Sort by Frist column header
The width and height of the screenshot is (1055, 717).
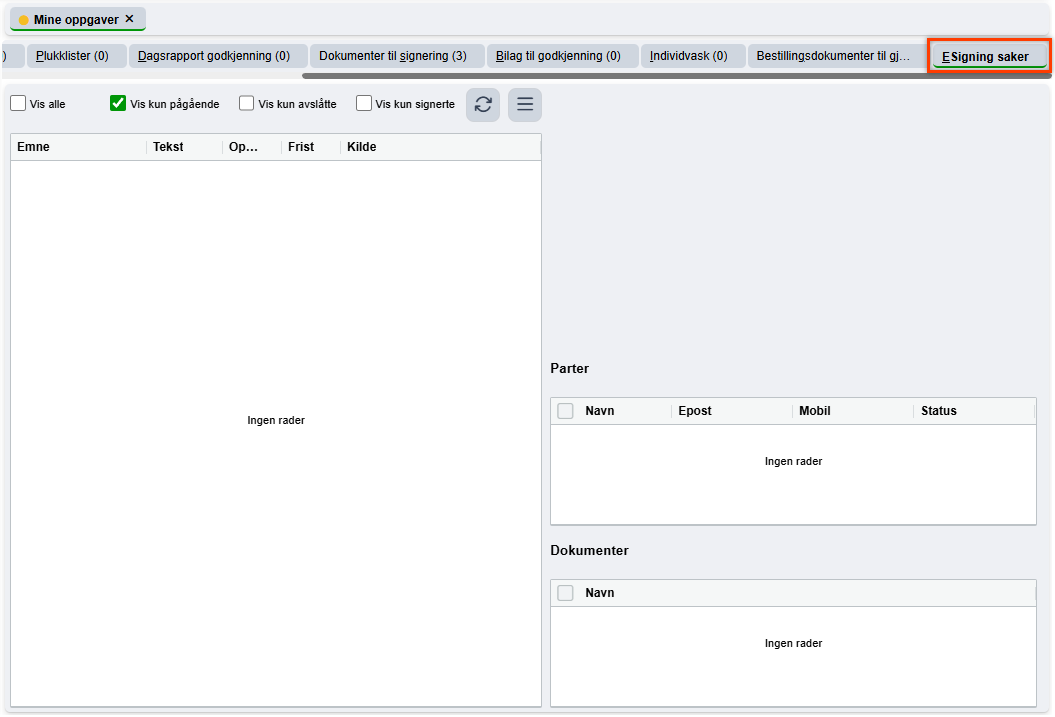coord(311,147)
